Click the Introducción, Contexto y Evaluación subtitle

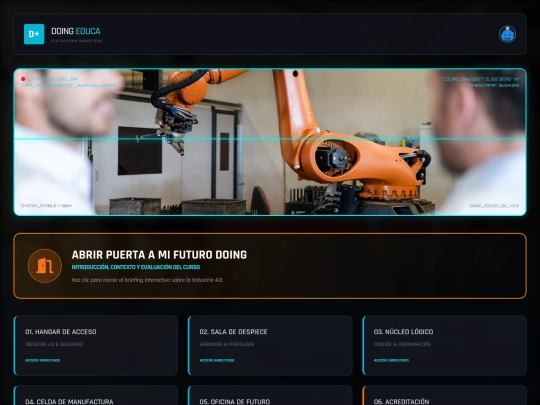(136, 267)
